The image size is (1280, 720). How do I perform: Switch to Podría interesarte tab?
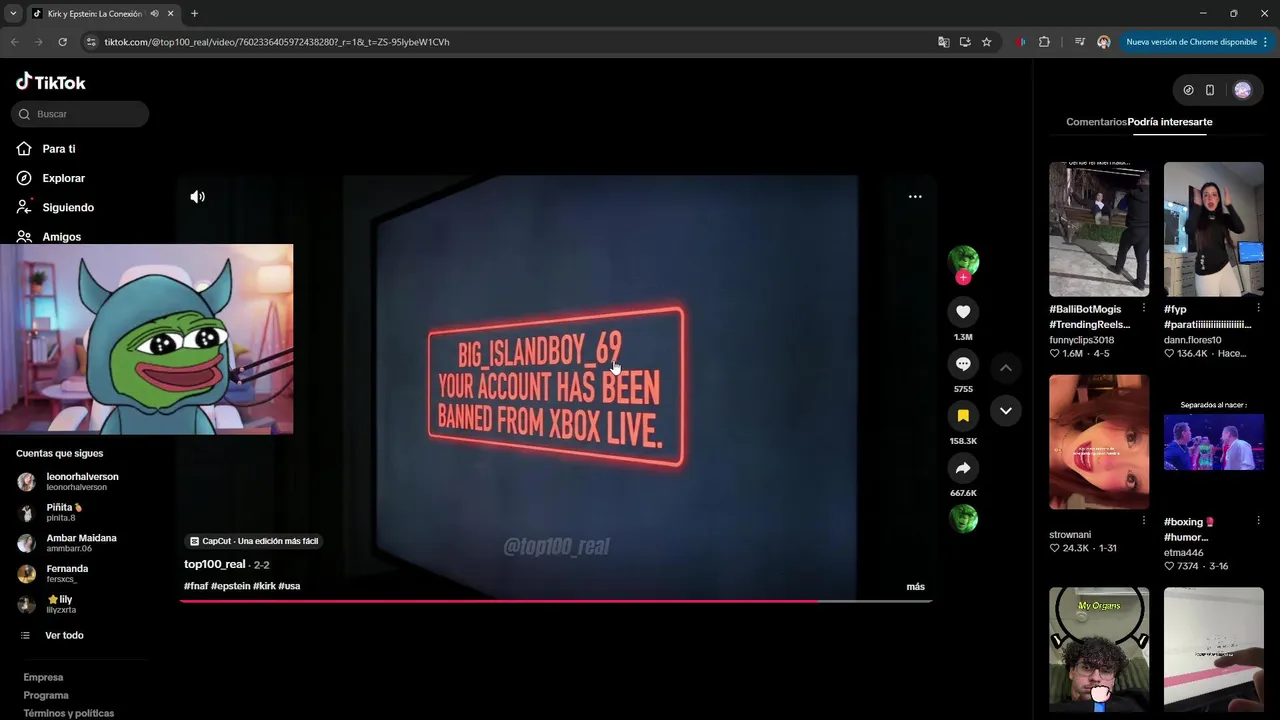pyautogui.click(x=1170, y=122)
